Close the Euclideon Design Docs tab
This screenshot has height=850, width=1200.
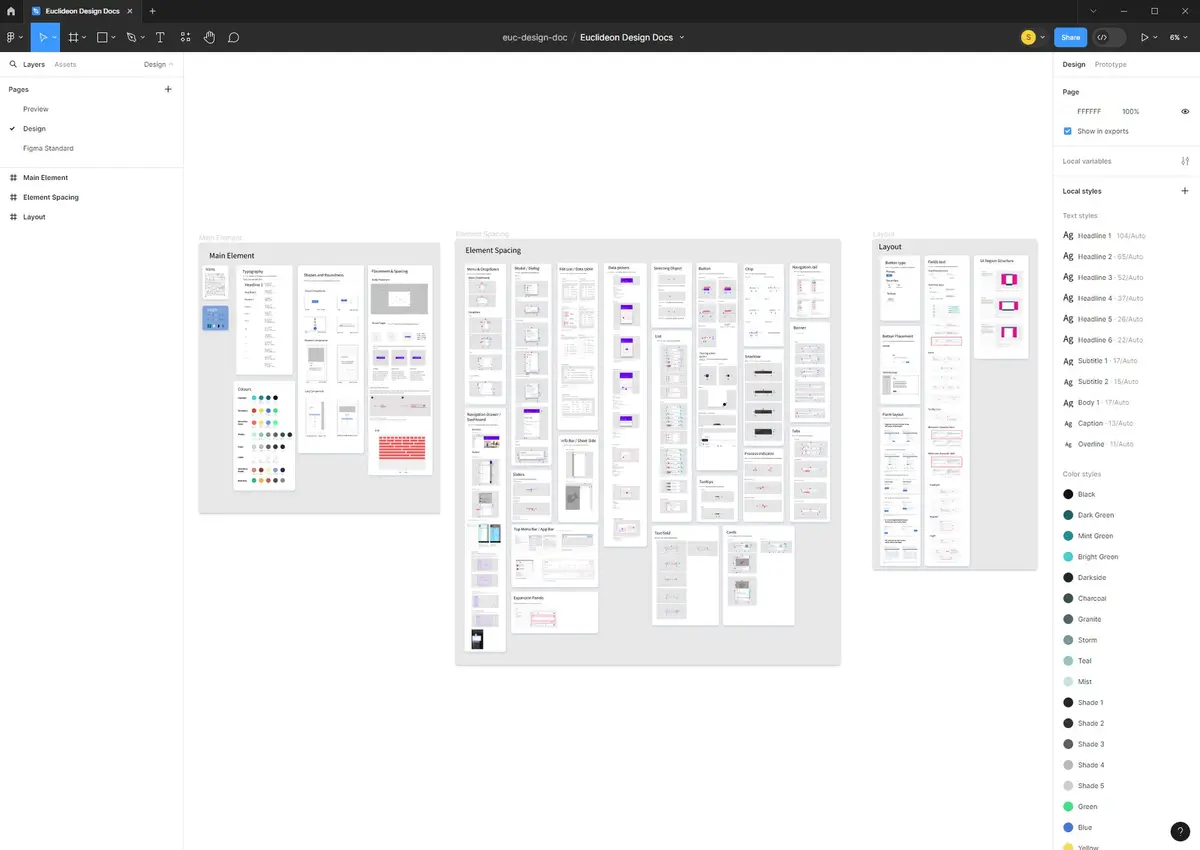pyautogui.click(x=129, y=11)
